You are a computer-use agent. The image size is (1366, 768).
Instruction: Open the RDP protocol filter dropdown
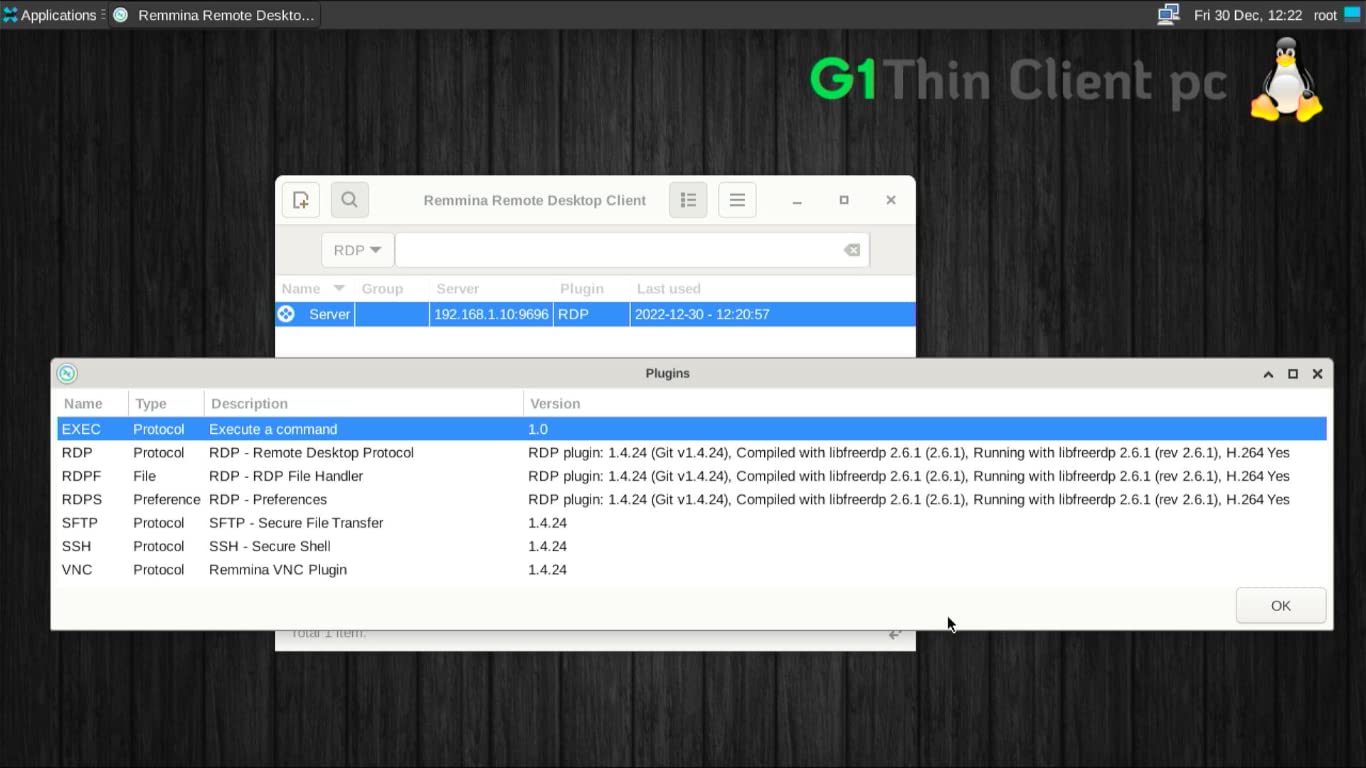356,249
